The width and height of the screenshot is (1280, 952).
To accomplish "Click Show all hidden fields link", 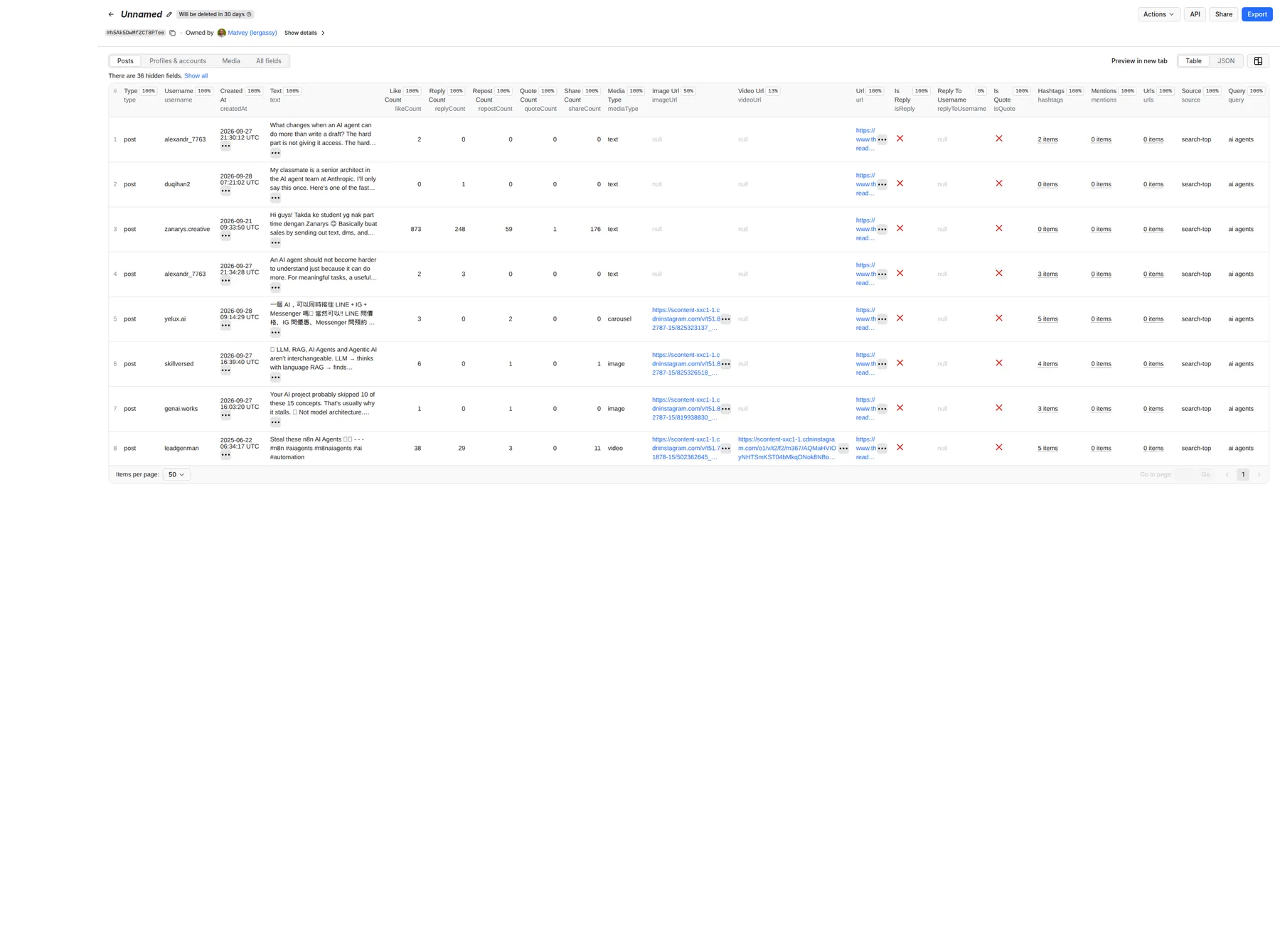I will pos(196,76).
